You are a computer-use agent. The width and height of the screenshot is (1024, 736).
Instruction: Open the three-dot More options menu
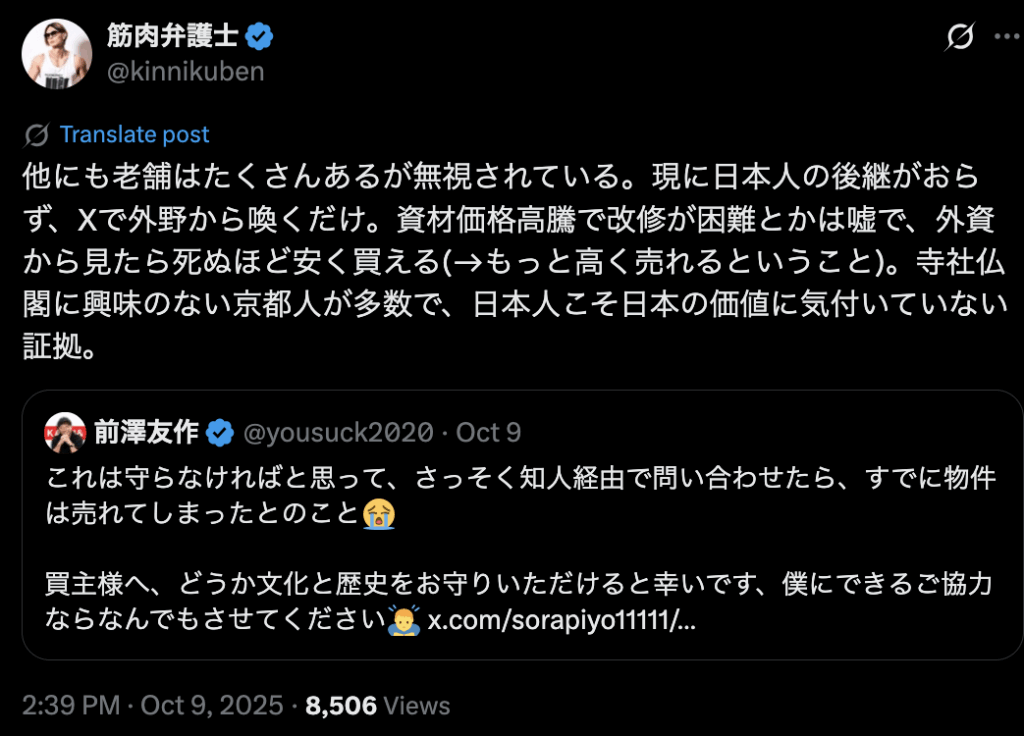pos(1004,37)
